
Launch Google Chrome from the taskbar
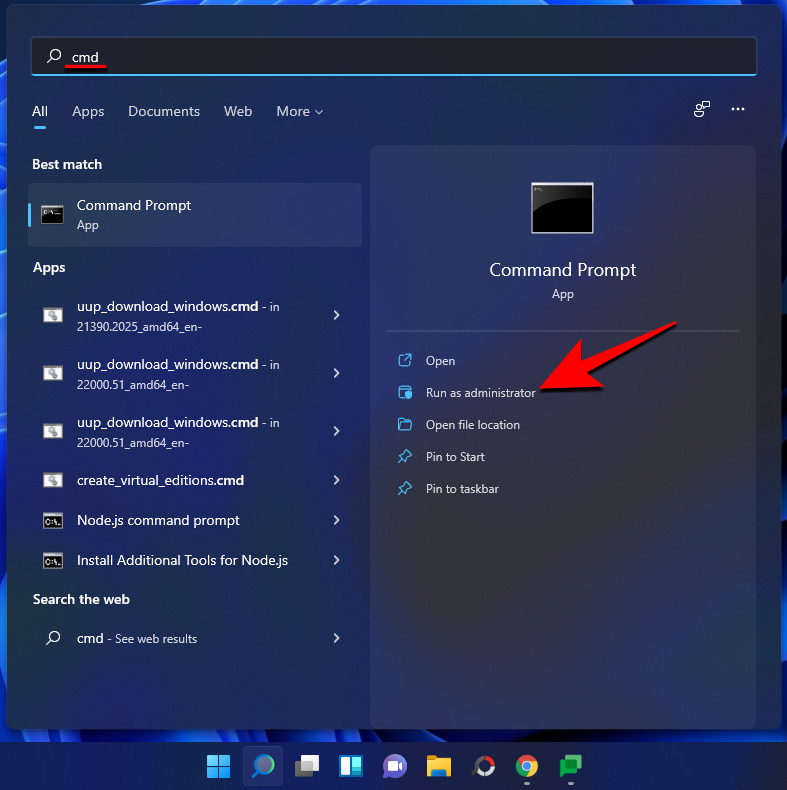[526, 766]
